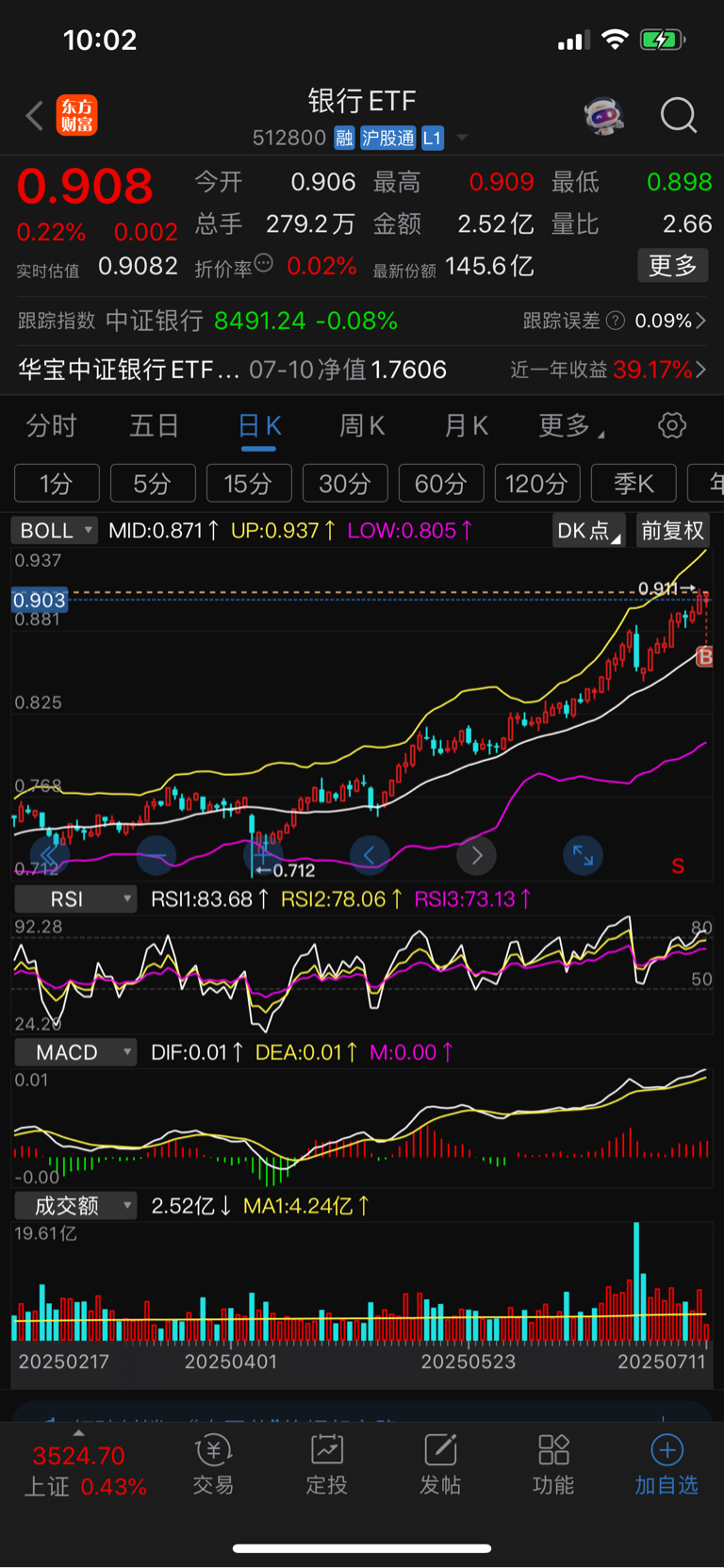Open 中证银行 tracking index link
The image size is (724, 1568).
pos(154,321)
